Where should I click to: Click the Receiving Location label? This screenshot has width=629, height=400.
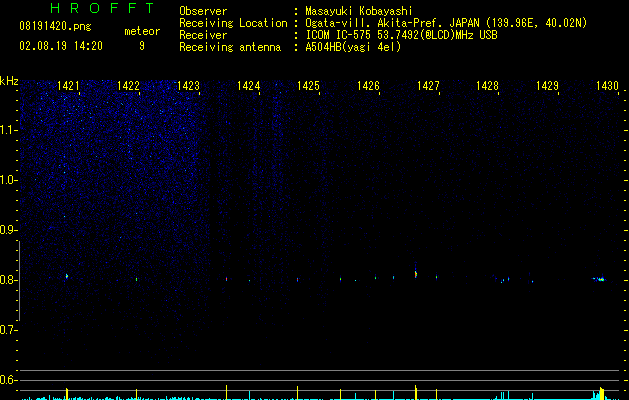(x=233, y=23)
